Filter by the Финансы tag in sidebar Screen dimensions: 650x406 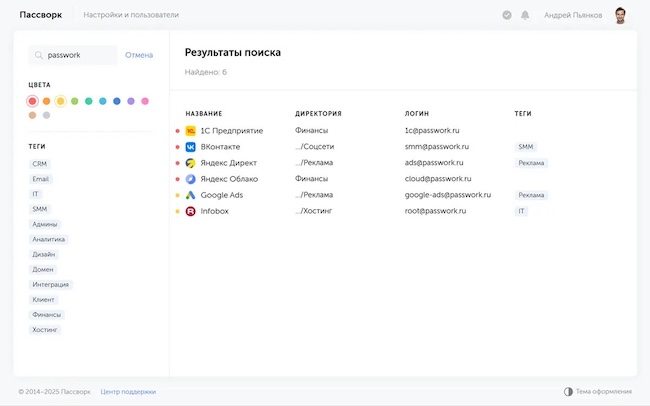pos(46,315)
